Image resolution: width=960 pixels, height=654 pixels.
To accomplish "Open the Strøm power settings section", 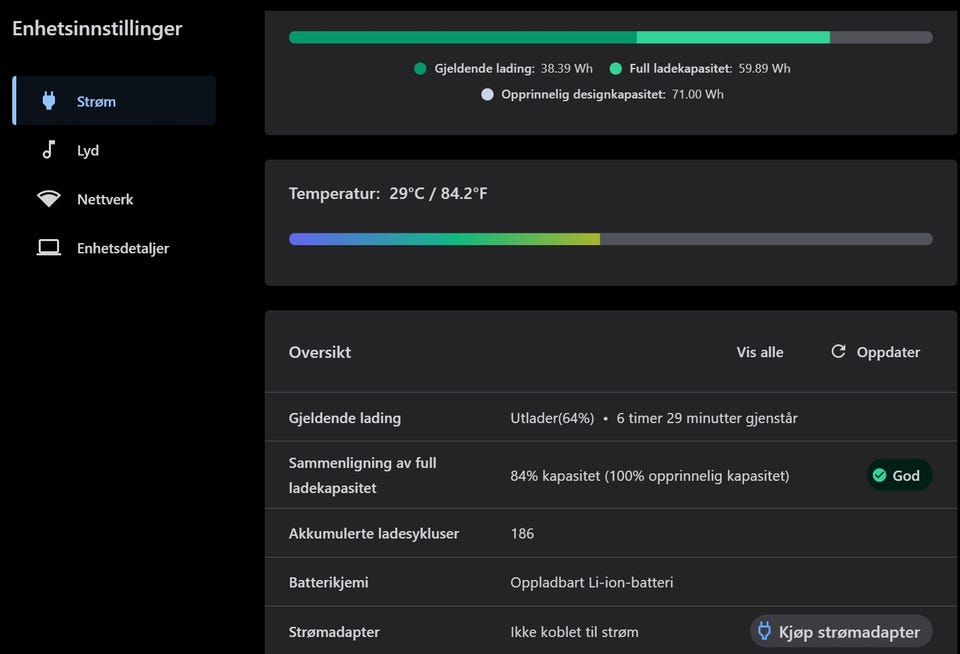I will [x=114, y=101].
